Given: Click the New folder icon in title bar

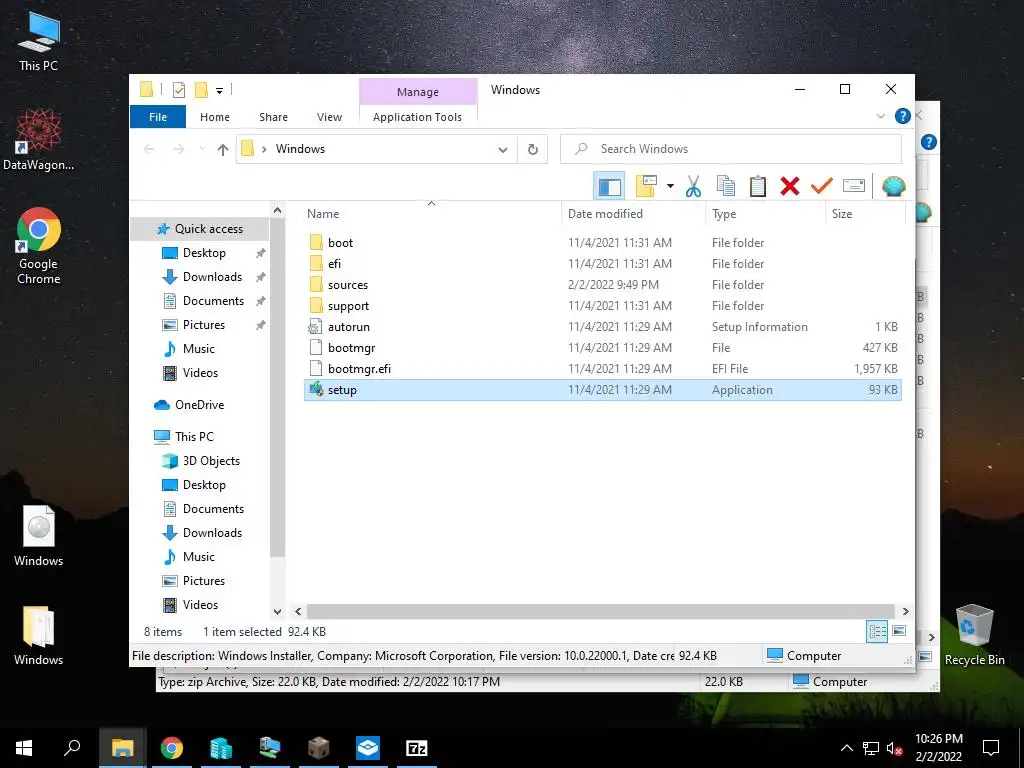Looking at the screenshot, I should pyautogui.click(x=201, y=90).
